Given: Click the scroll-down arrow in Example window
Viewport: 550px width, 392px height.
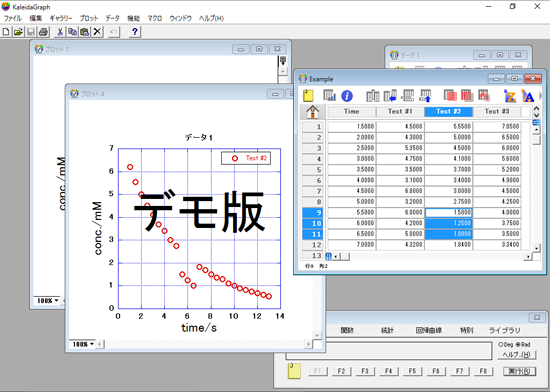Looking at the screenshot, I should [537, 248].
